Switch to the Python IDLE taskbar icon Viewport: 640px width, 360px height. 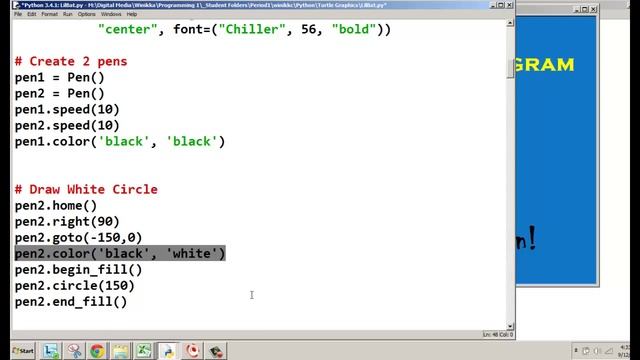pyautogui.click(x=168, y=351)
